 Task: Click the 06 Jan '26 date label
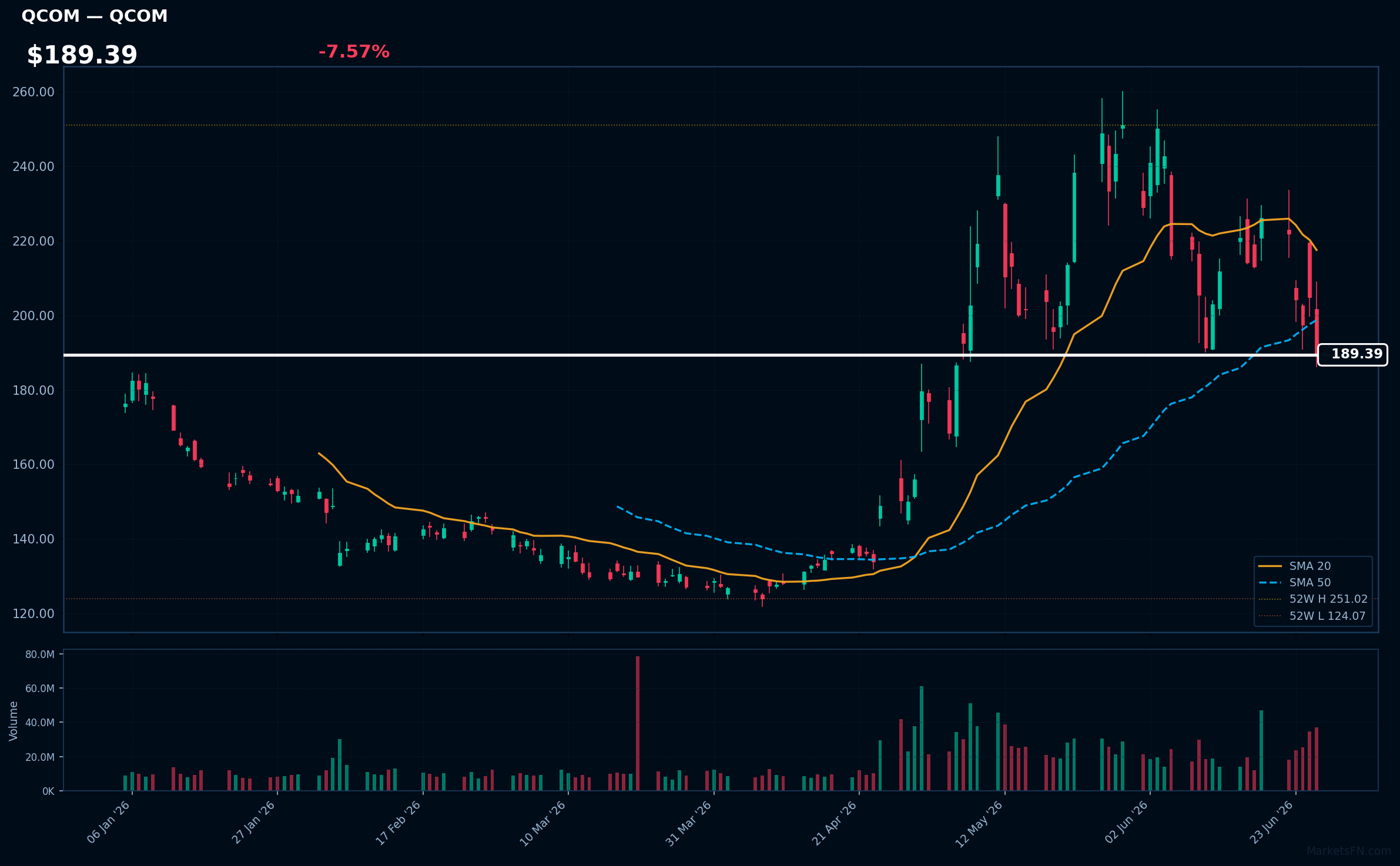pyautogui.click(x=109, y=822)
